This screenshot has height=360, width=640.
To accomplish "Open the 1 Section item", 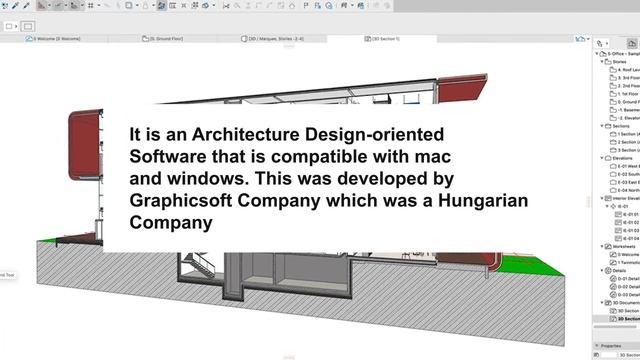I will click(x=624, y=134).
